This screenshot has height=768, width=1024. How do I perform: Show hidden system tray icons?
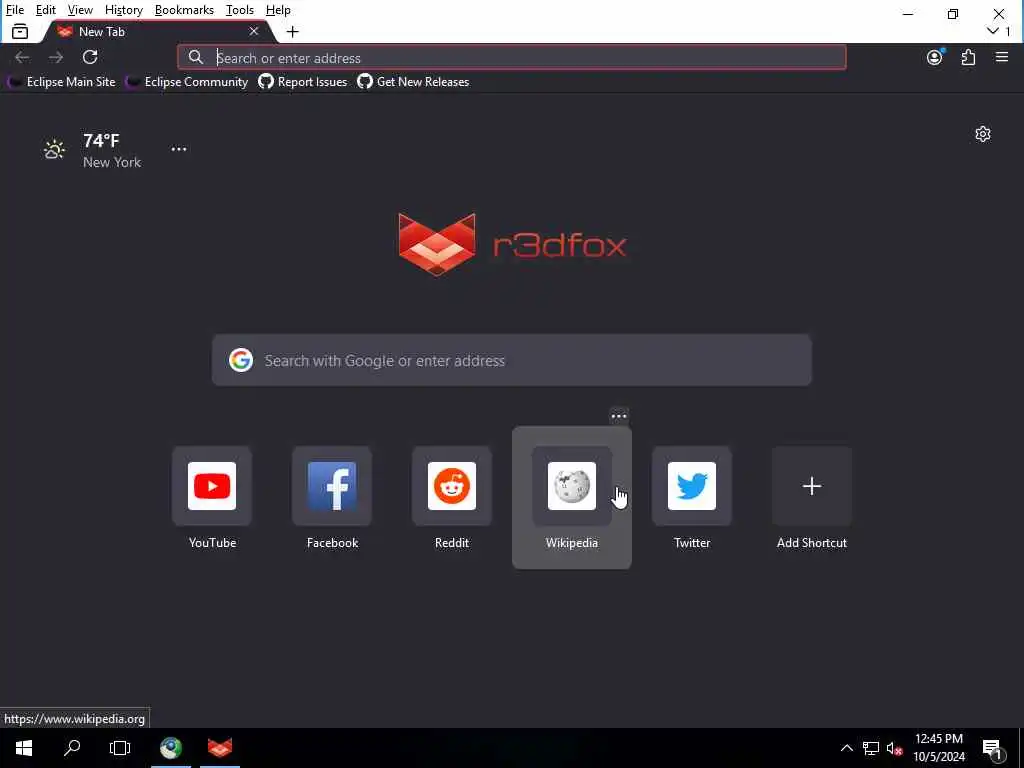coord(846,748)
